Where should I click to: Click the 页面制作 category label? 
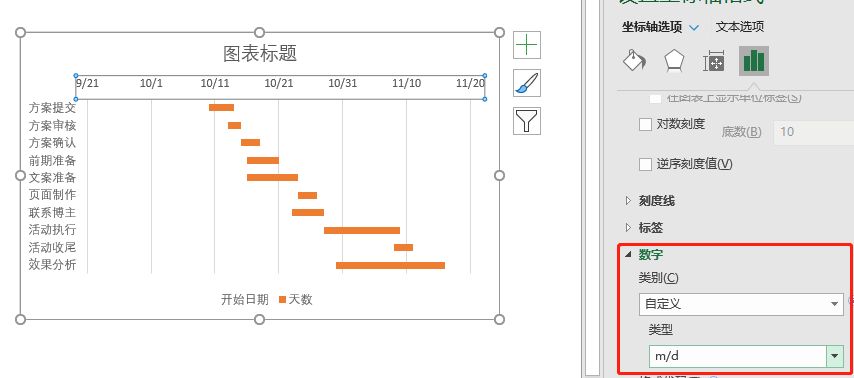point(52,195)
